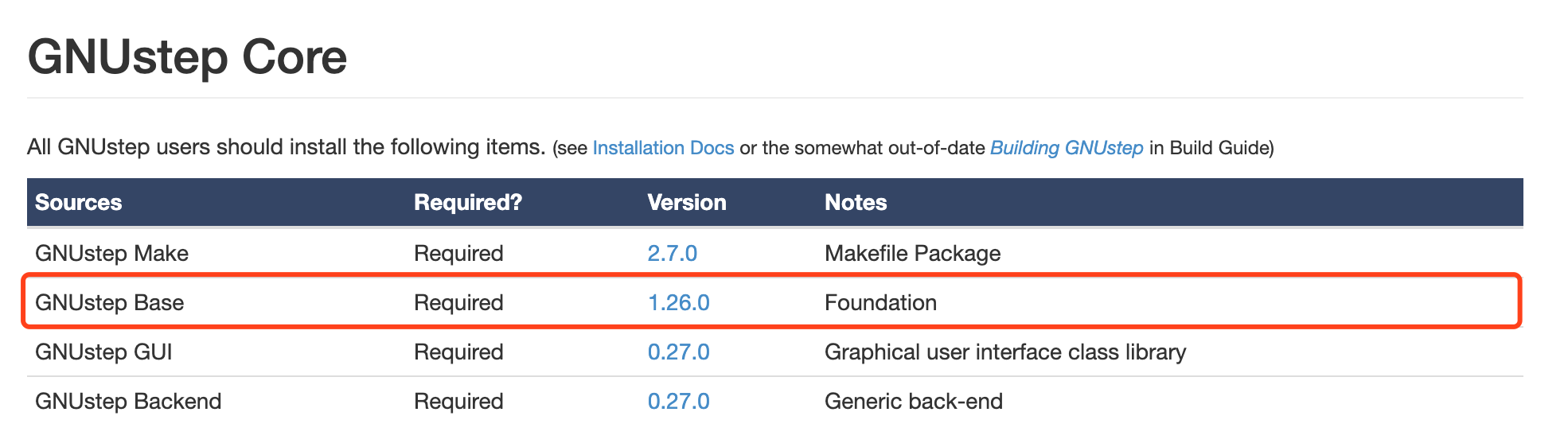Open GNUstep Make version 2.7.0 link
The height and width of the screenshot is (447, 1568).
point(672,253)
